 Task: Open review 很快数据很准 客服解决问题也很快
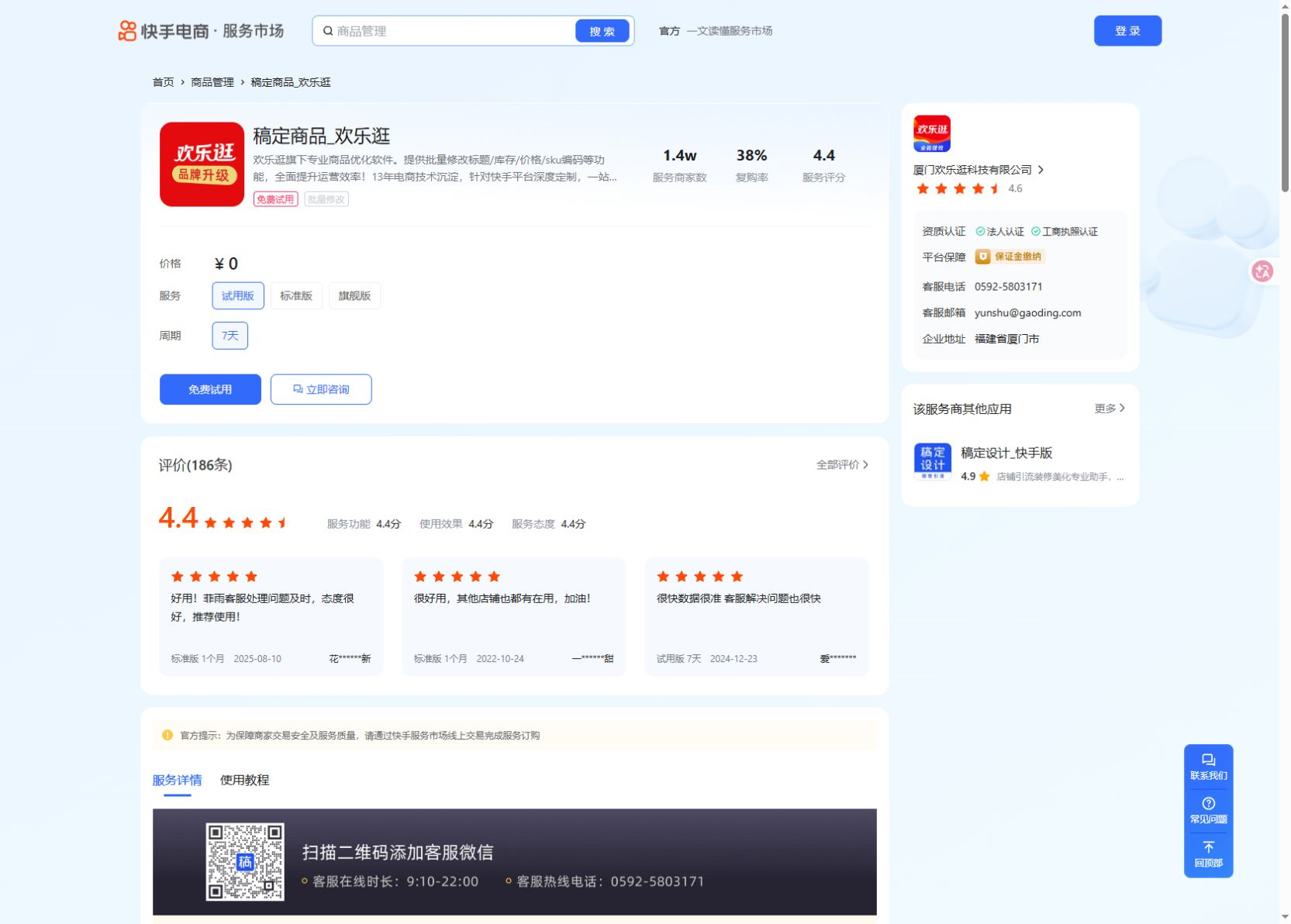(757, 617)
